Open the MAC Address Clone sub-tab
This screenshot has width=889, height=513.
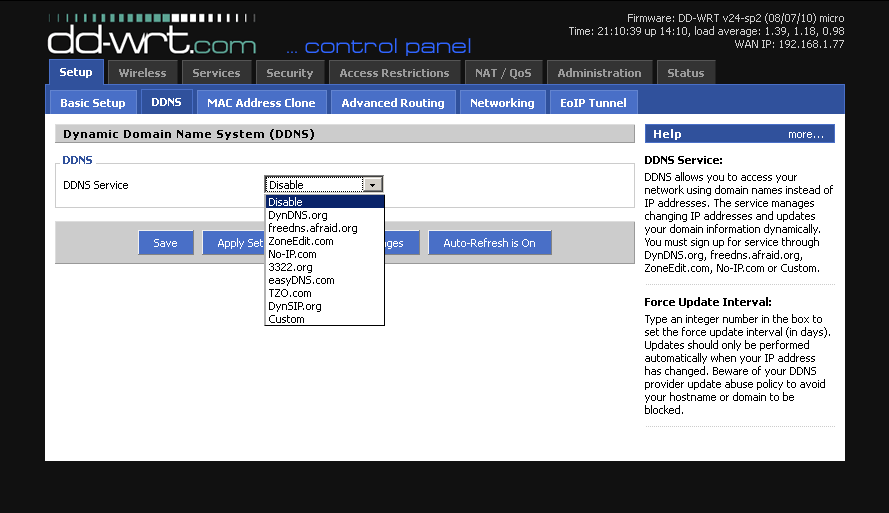tap(261, 103)
